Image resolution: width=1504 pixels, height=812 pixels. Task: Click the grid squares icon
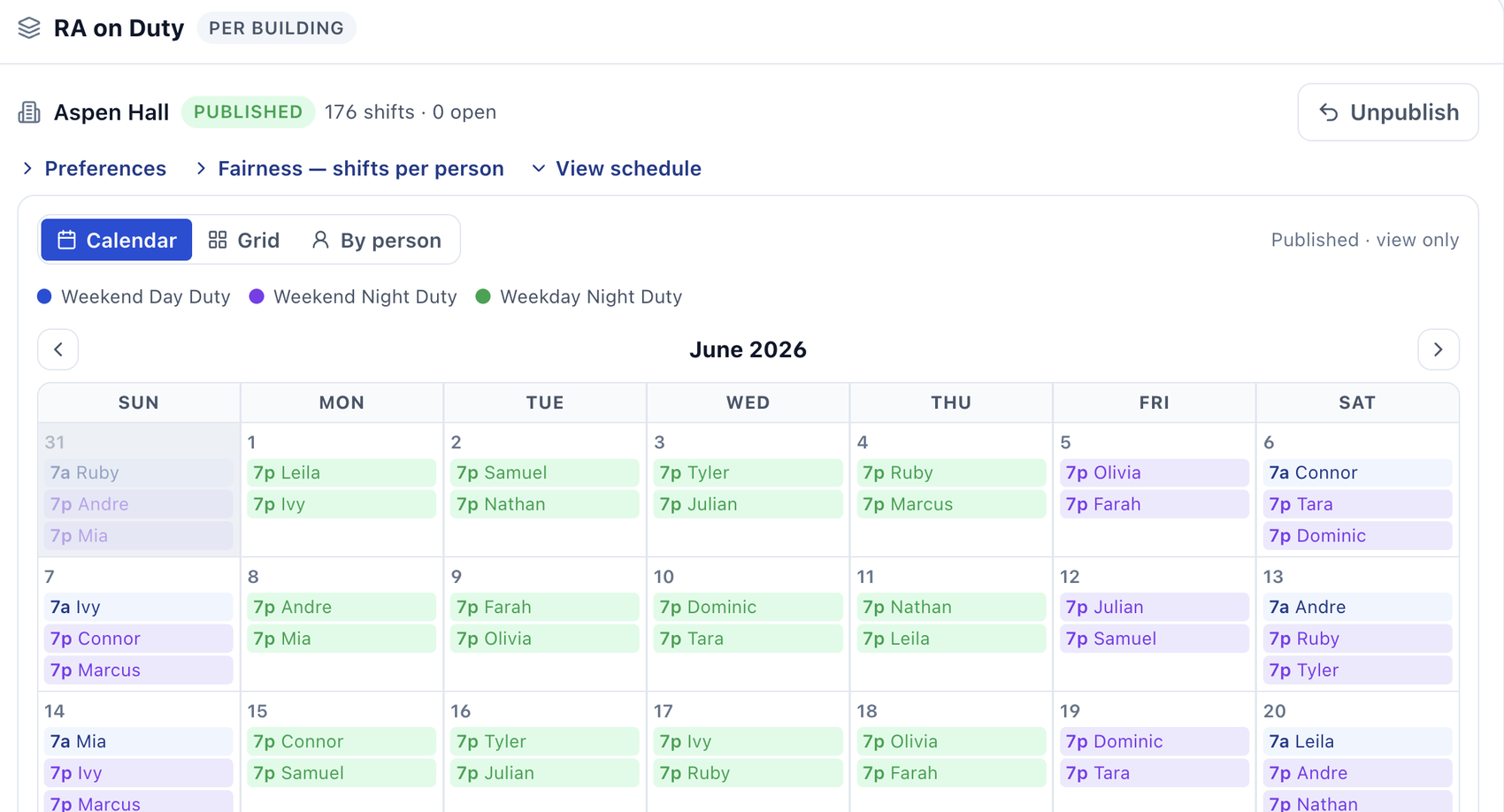(x=218, y=240)
